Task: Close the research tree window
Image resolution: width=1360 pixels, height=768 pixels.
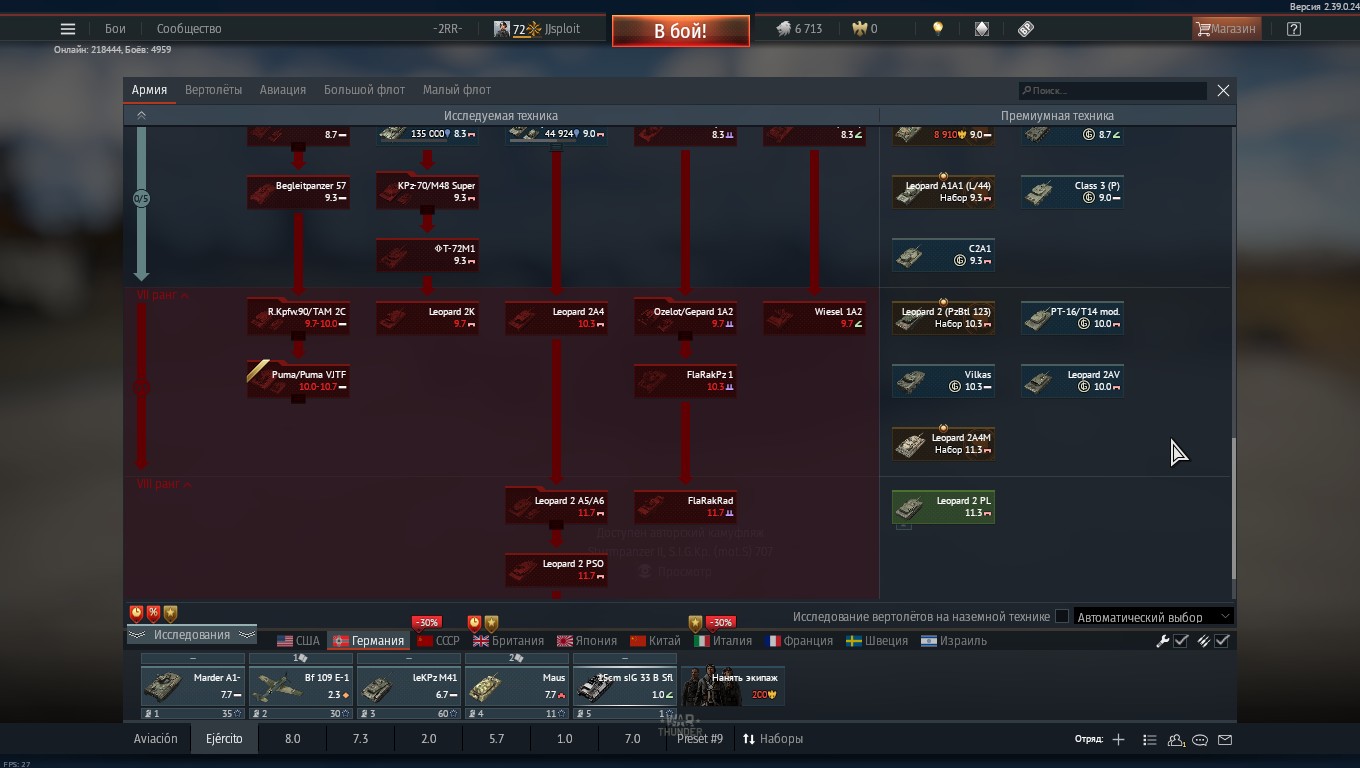Action: point(1223,90)
